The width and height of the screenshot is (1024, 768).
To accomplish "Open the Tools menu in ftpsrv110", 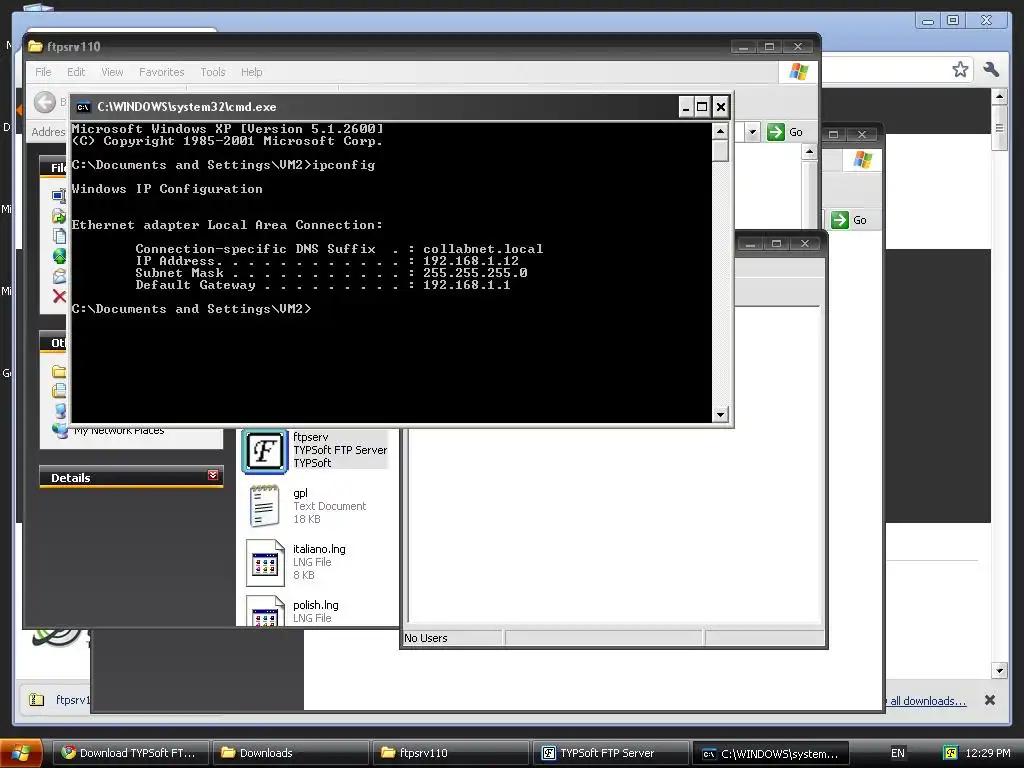I will click(212, 72).
